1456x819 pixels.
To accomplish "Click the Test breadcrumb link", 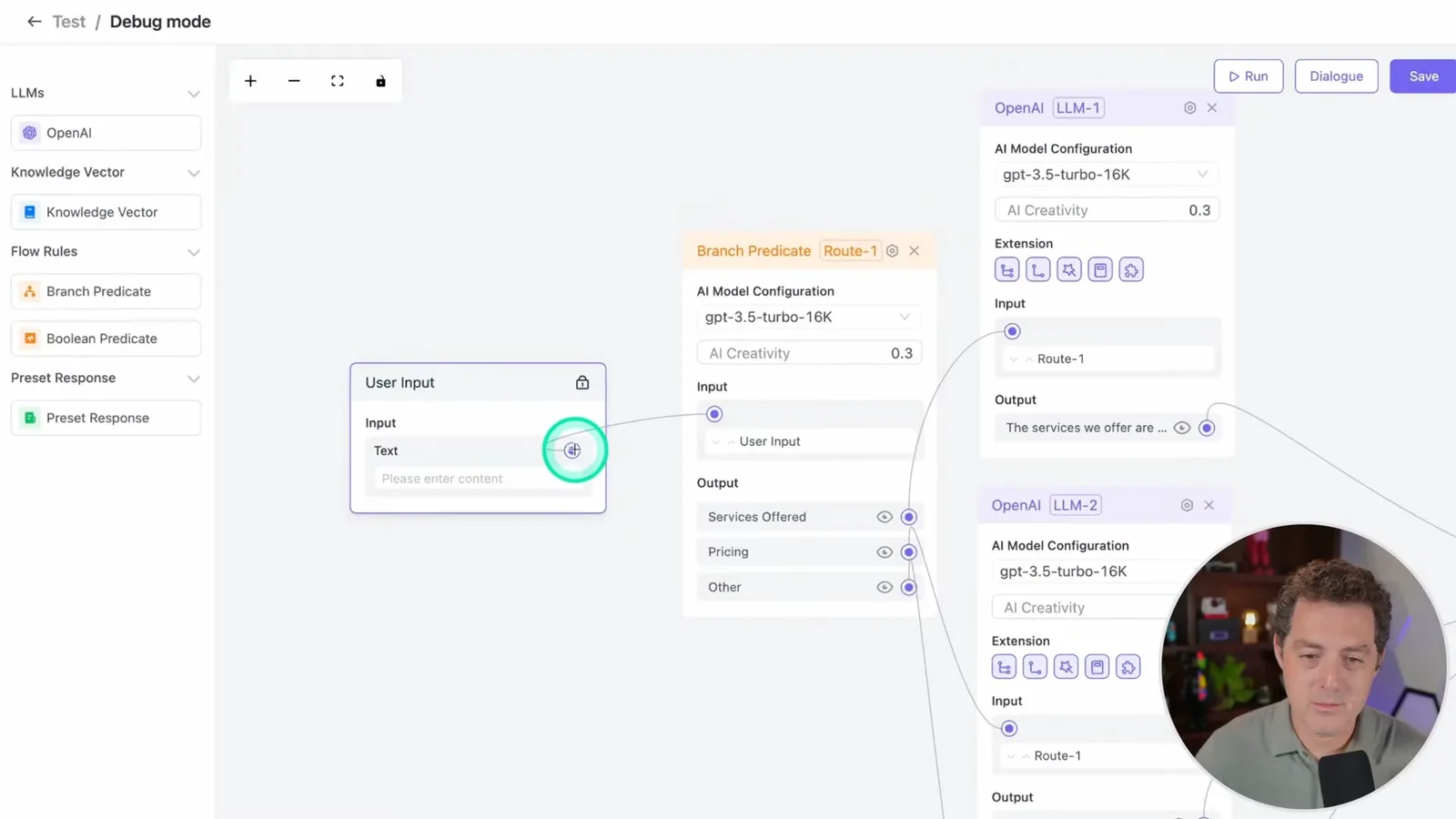I will [x=68, y=22].
